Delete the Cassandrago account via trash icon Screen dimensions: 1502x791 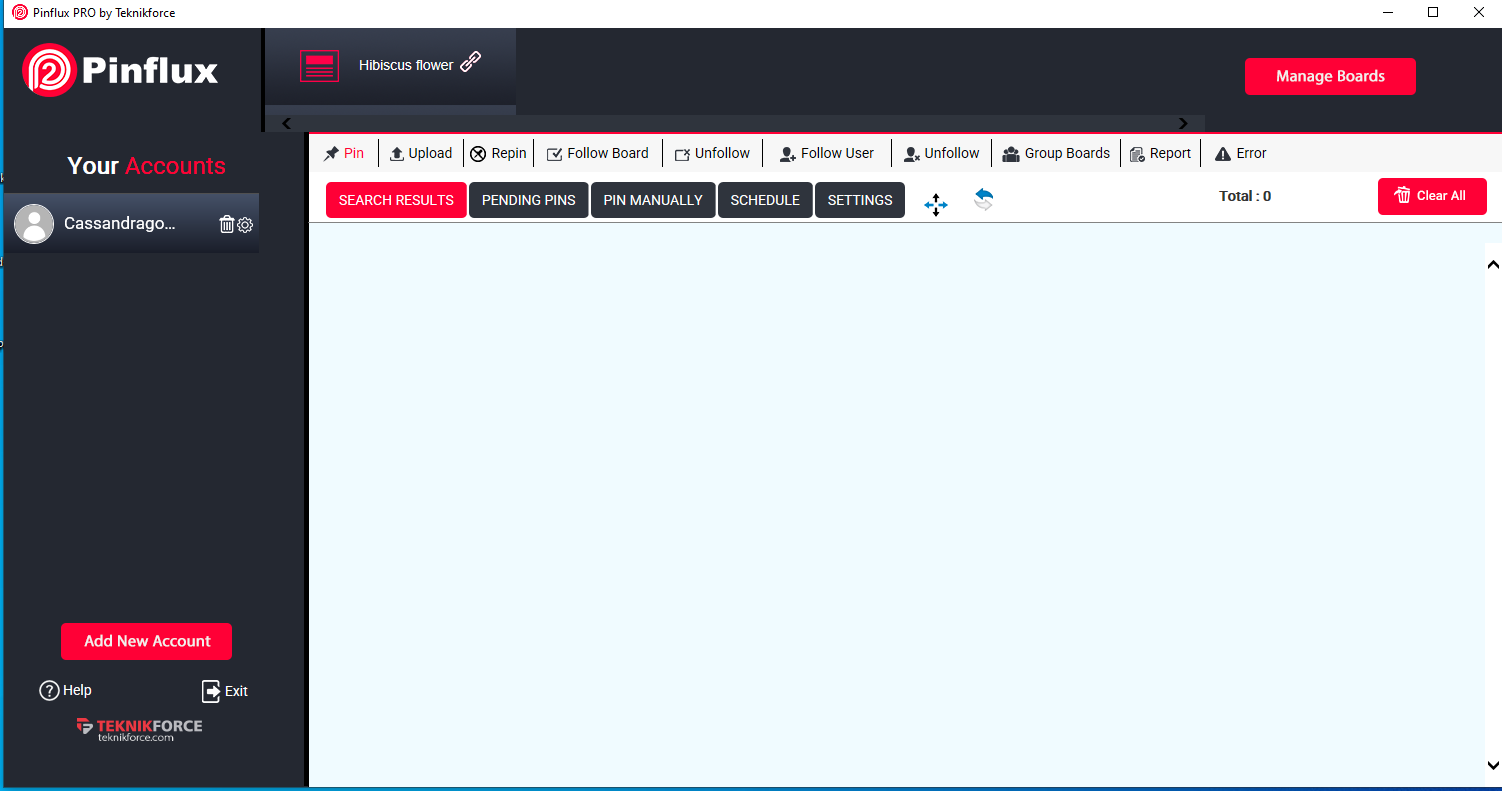(227, 224)
